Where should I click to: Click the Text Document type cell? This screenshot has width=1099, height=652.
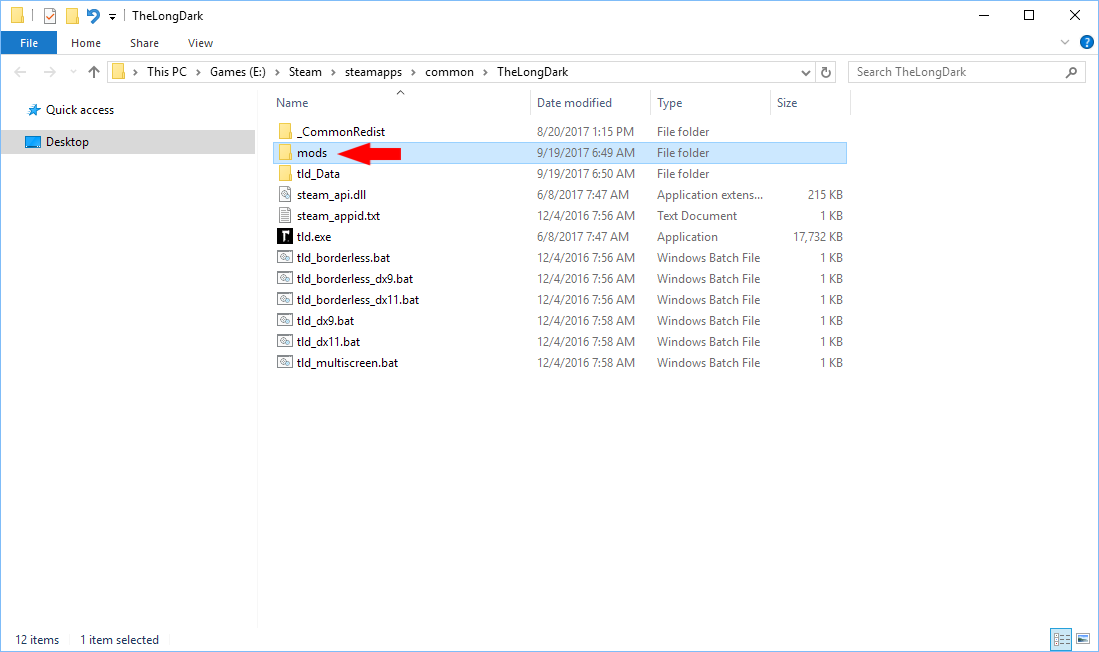coord(697,216)
